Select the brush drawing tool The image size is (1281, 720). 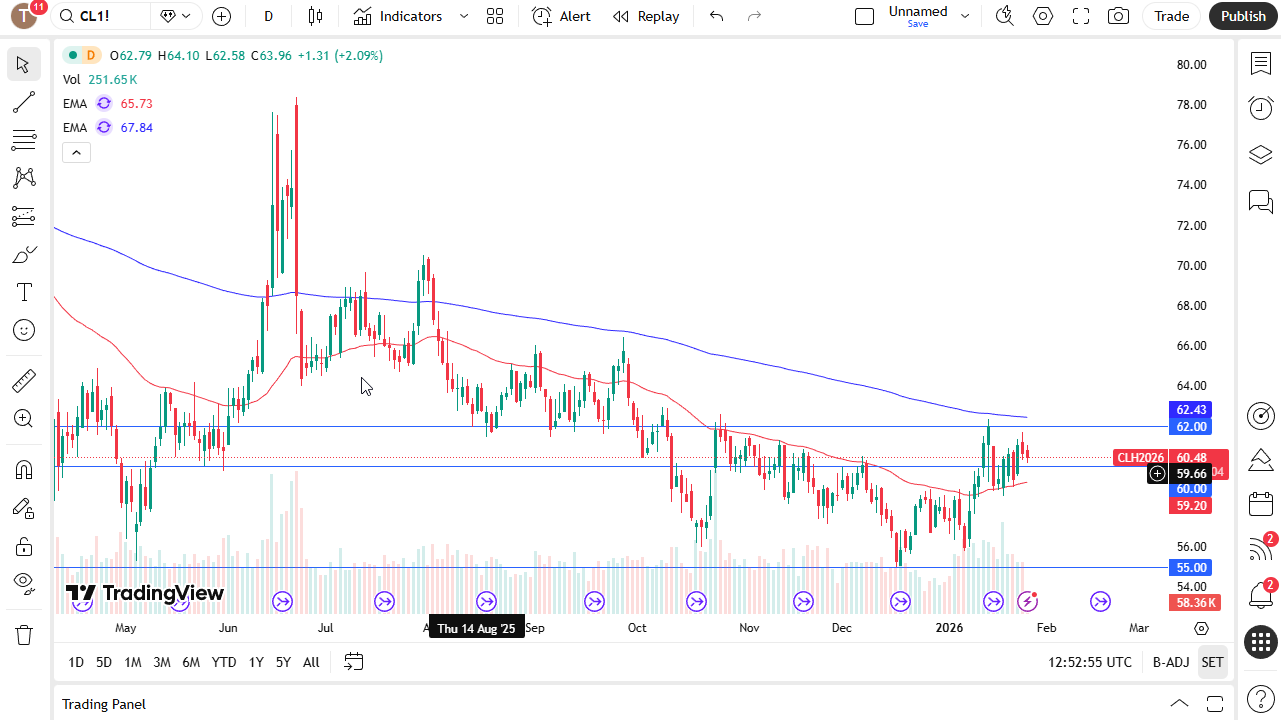coord(24,254)
